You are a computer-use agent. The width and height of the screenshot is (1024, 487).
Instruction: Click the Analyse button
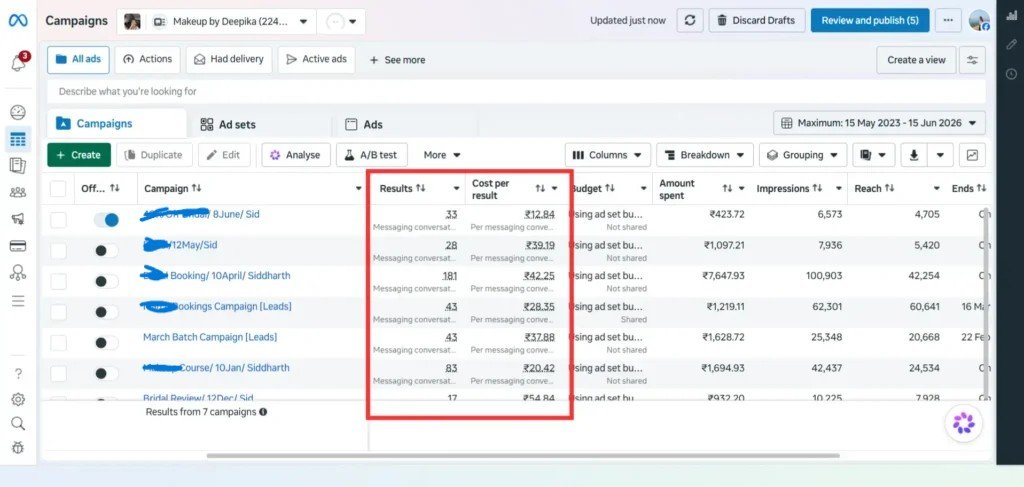296,155
